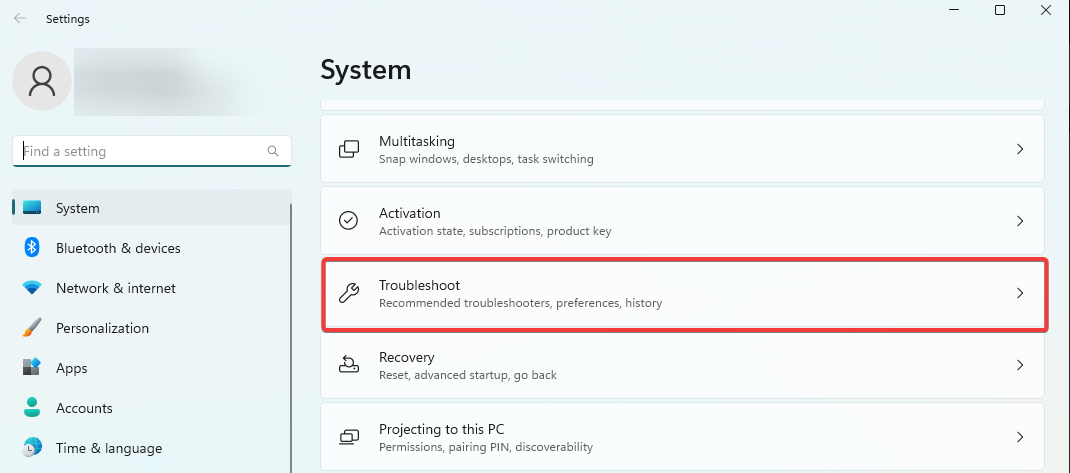
Task: Click the Projecting to this PC icon
Action: point(349,437)
